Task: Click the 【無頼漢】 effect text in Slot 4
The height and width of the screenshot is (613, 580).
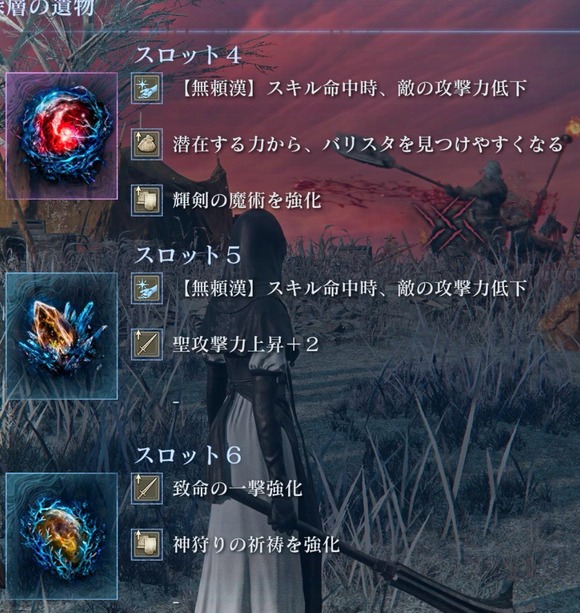Action: [352, 89]
